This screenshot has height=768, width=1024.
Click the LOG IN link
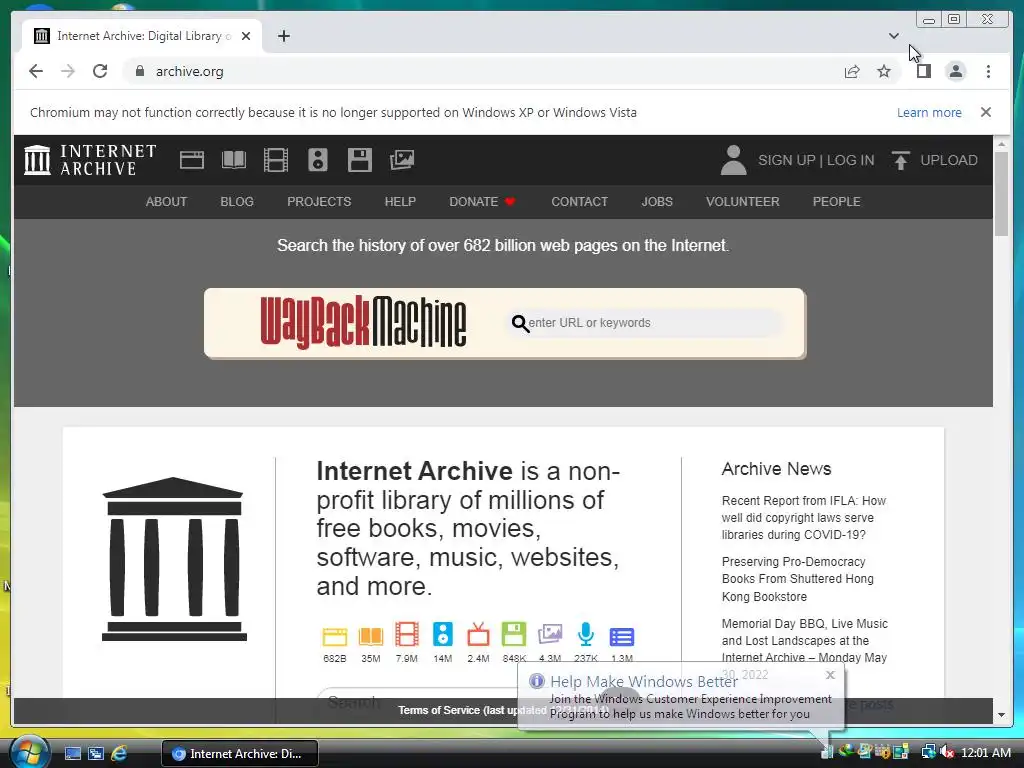[850, 160]
